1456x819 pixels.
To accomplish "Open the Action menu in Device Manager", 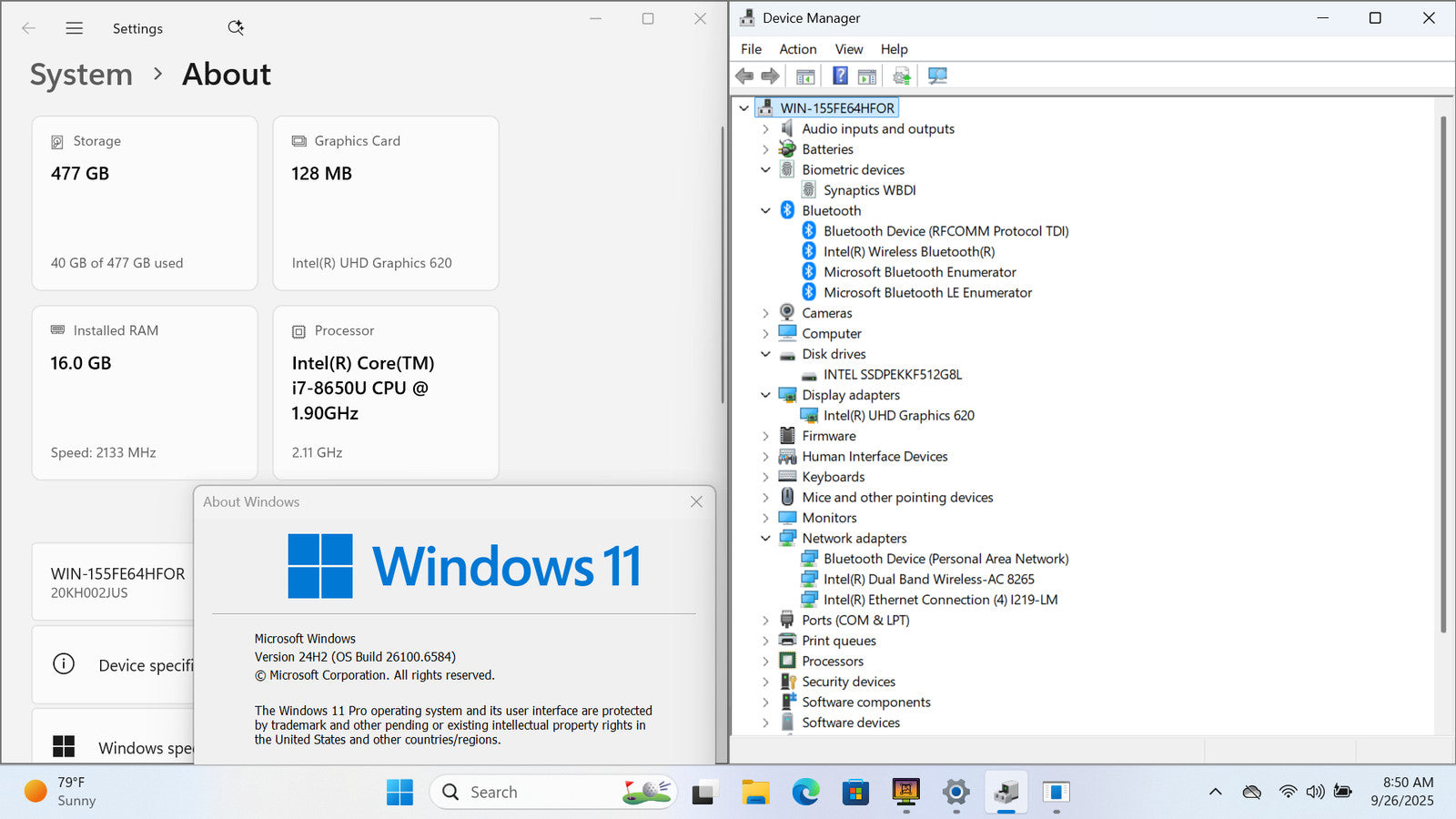I will point(797,49).
